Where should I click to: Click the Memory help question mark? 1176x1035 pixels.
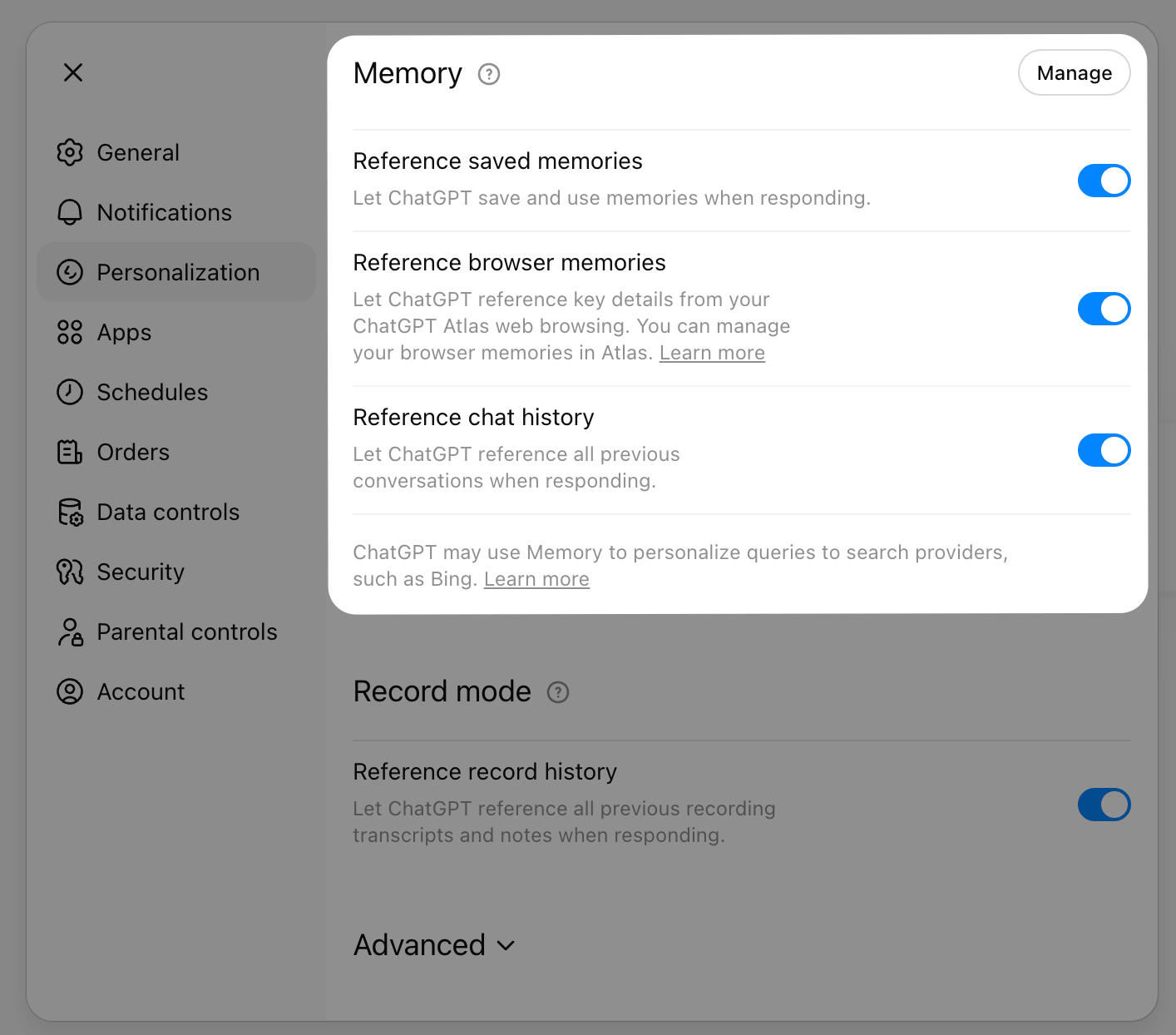pos(489,74)
